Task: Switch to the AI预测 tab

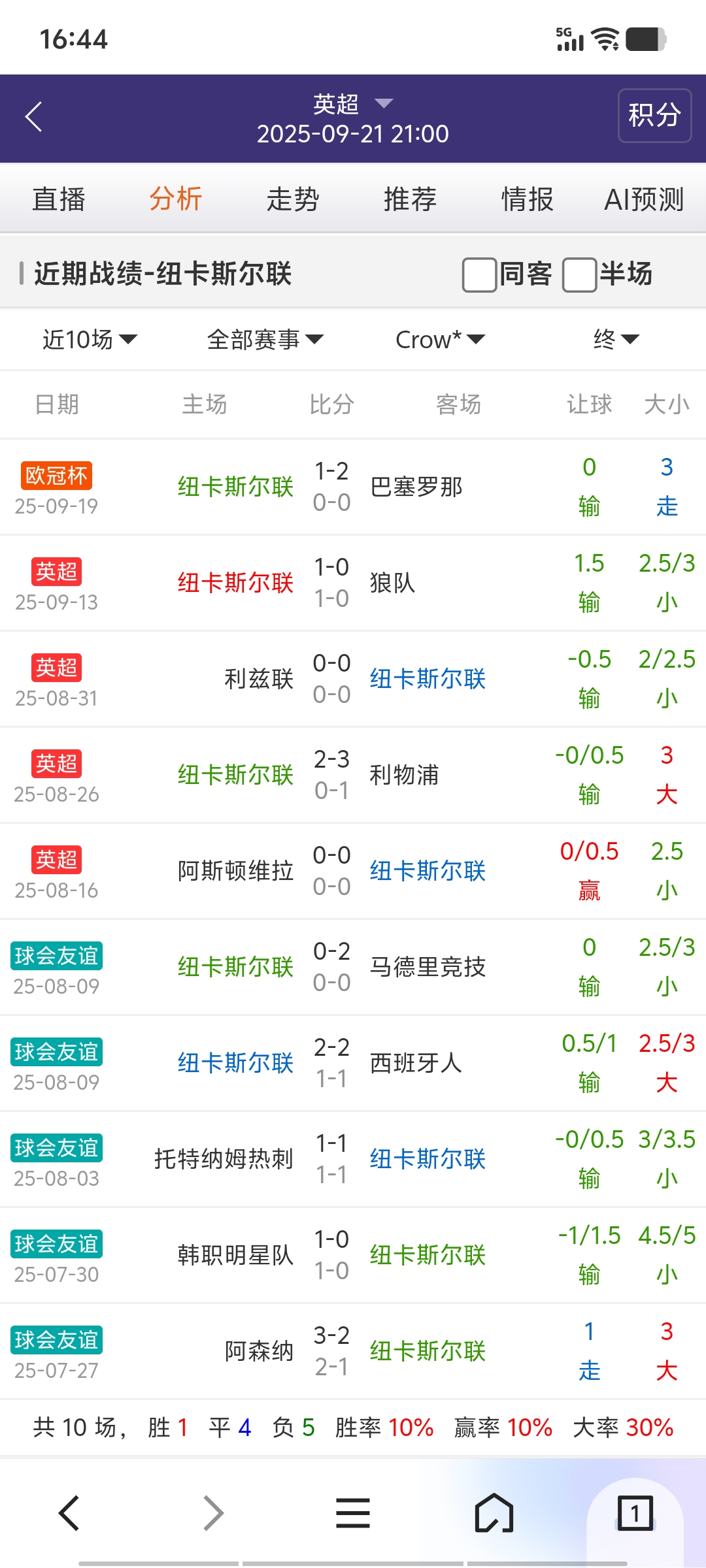Action: pos(644,199)
